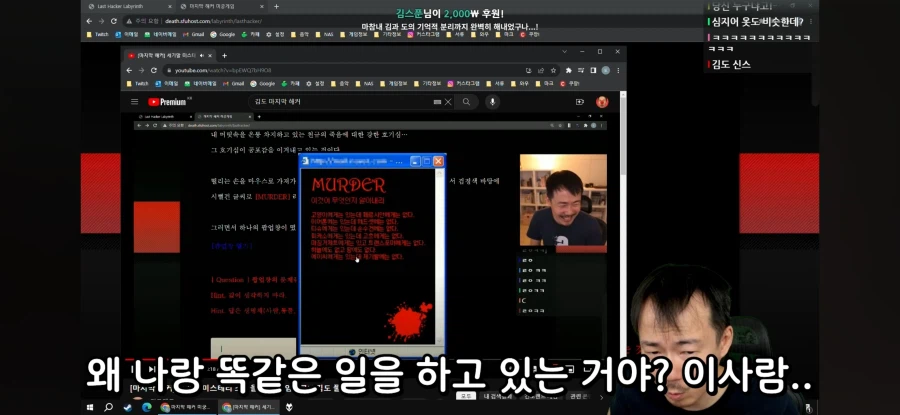The width and height of the screenshot is (900, 415).
Task: Click the YouTube Premium logo
Action: click(167, 102)
